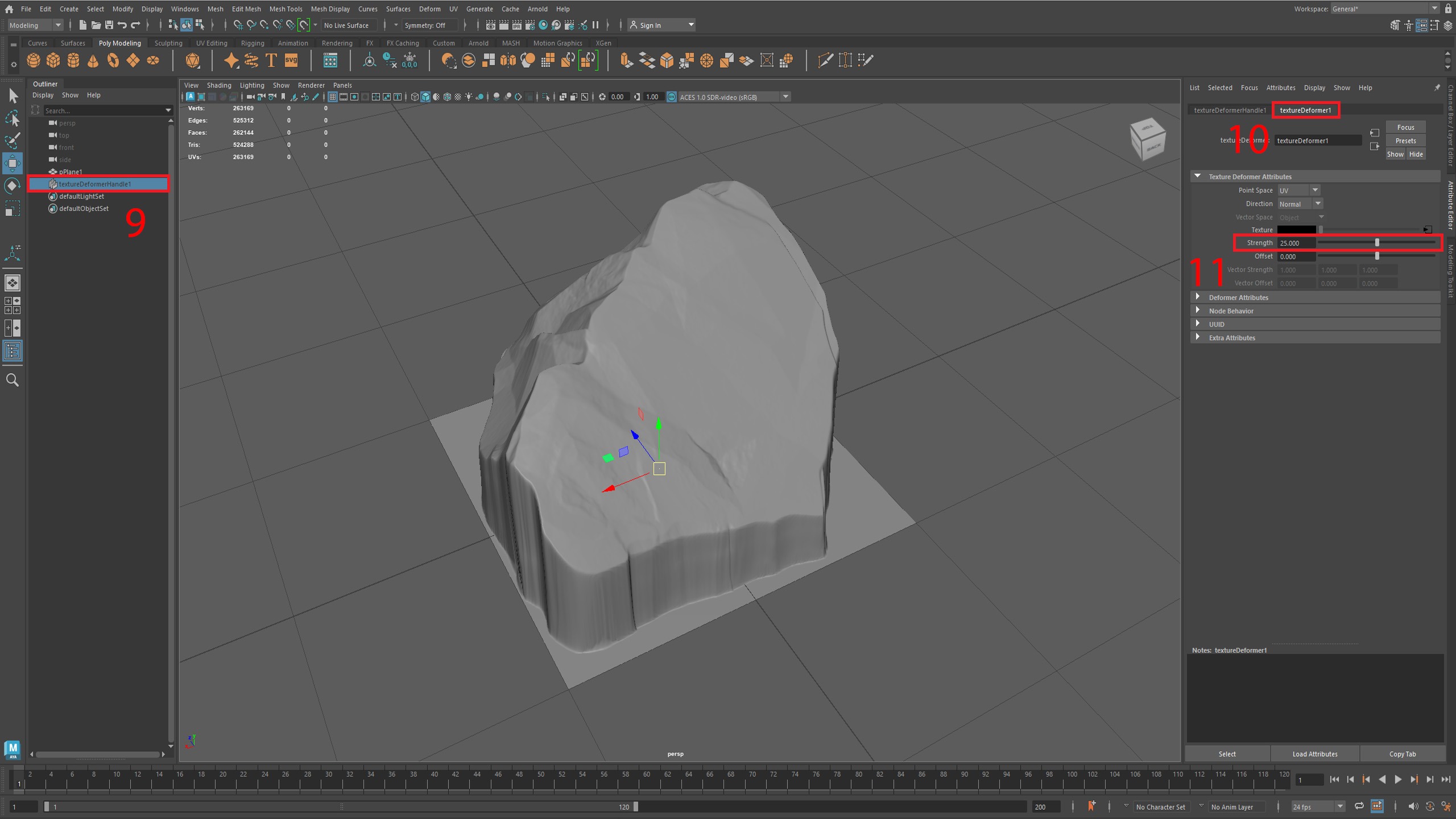Viewport: 1456px width, 819px height.
Task: Select the Move tool in the toolbox
Action: [x=13, y=163]
